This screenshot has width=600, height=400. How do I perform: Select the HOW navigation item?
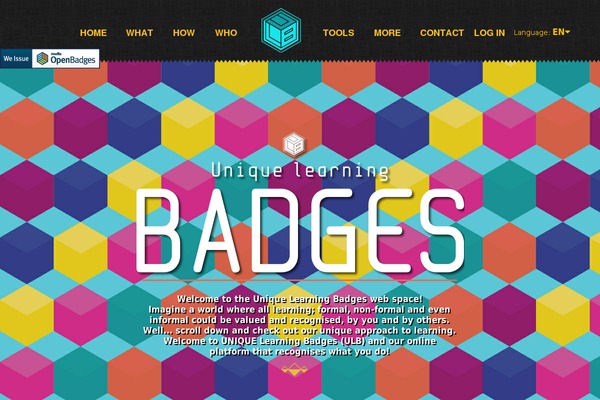184,33
